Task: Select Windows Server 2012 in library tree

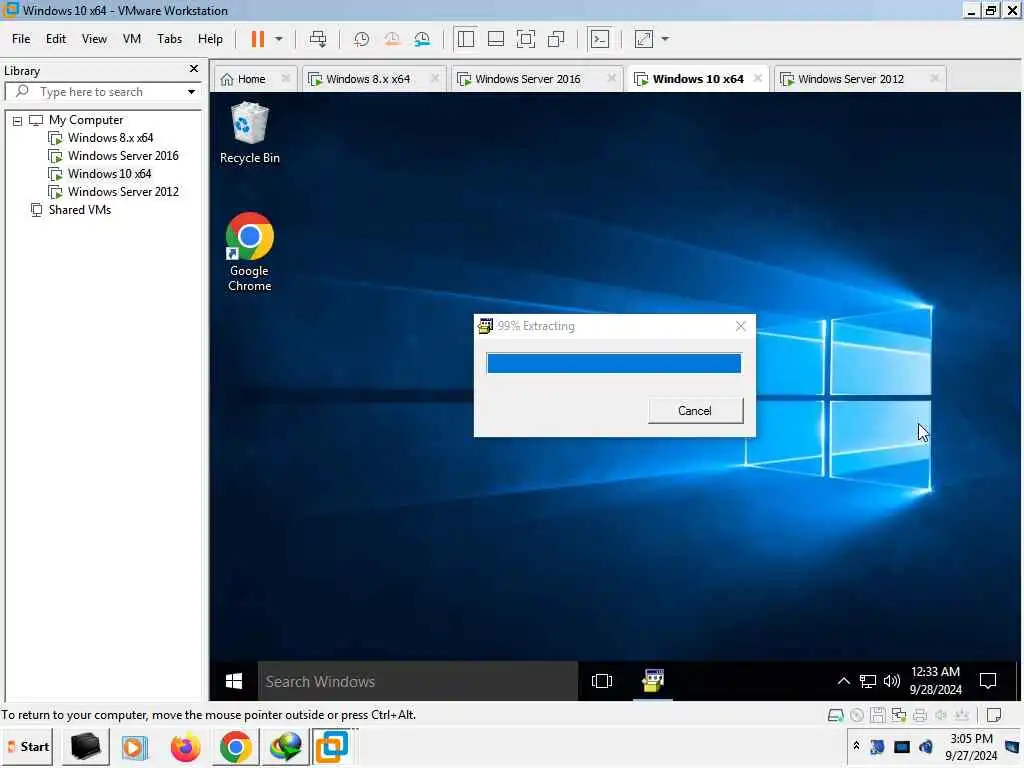Action: coord(123,192)
